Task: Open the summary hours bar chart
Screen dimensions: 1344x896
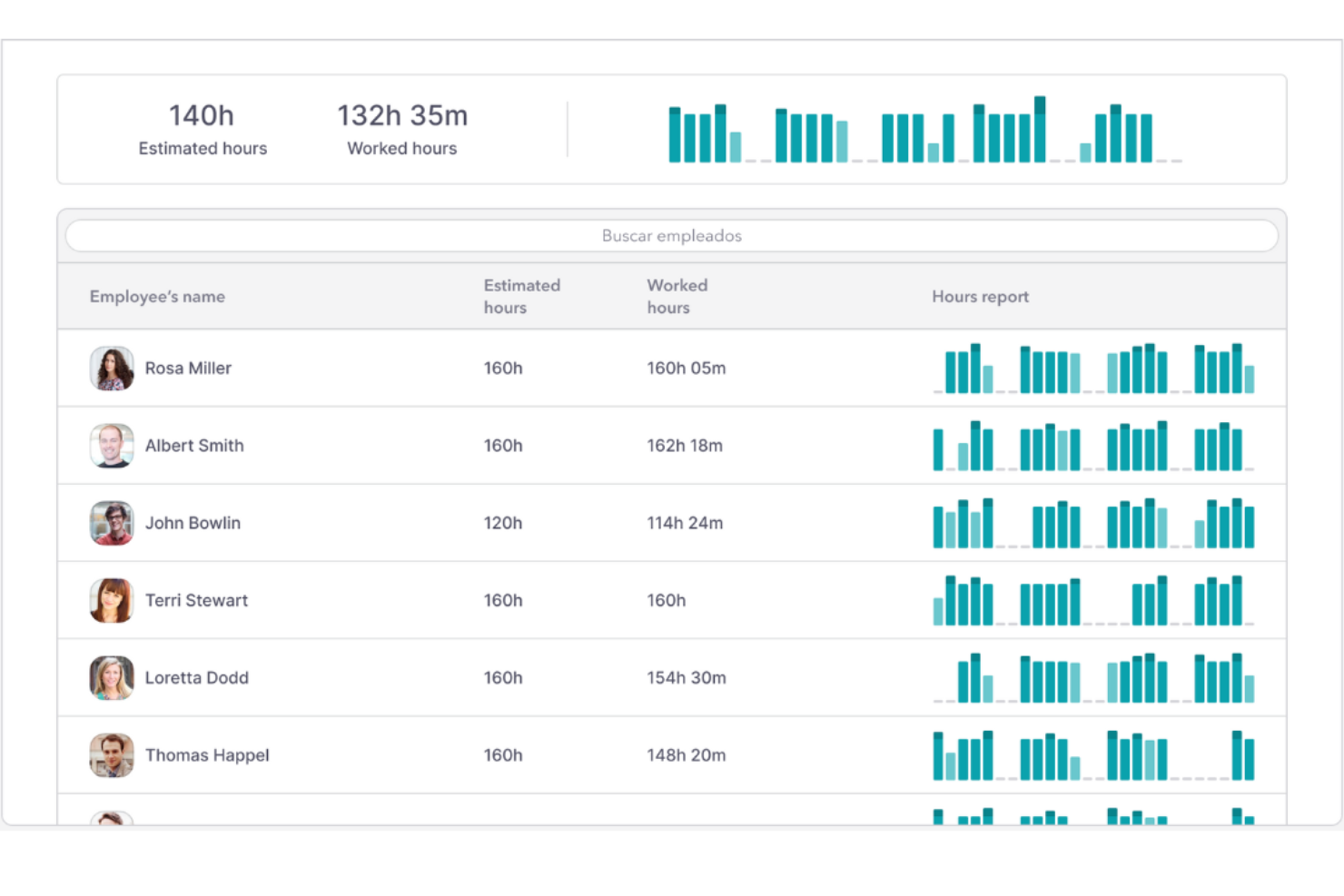Action: coord(925,130)
